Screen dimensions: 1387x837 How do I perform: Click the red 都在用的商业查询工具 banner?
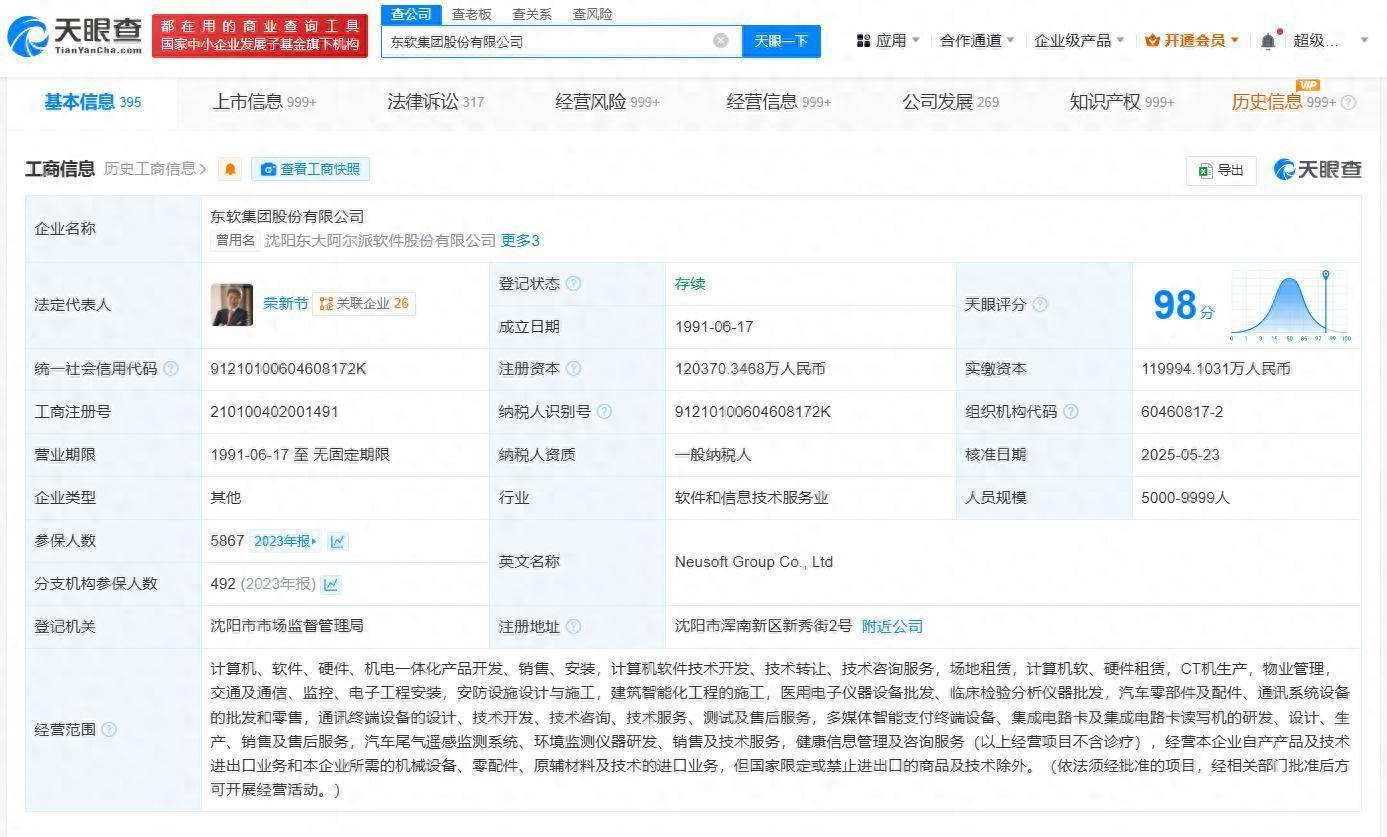[260, 36]
